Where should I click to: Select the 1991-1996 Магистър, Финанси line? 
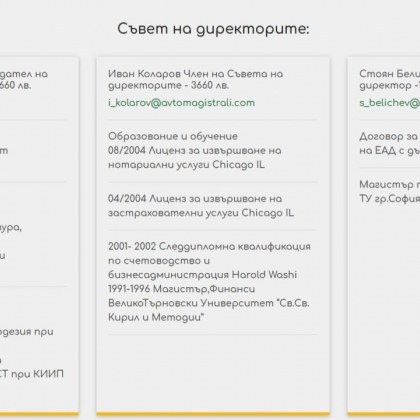(x=182, y=289)
